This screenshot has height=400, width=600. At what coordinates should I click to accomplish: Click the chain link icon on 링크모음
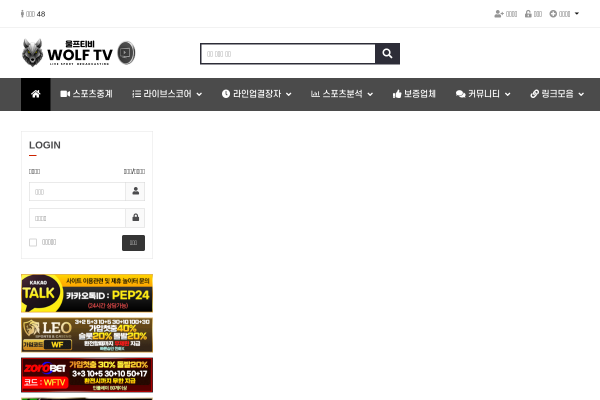535,94
